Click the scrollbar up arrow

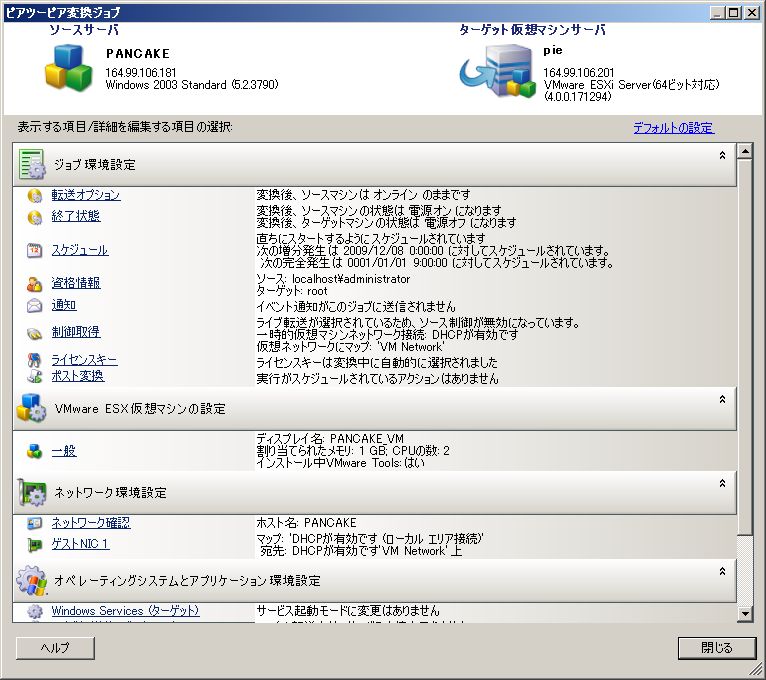tap(745, 151)
